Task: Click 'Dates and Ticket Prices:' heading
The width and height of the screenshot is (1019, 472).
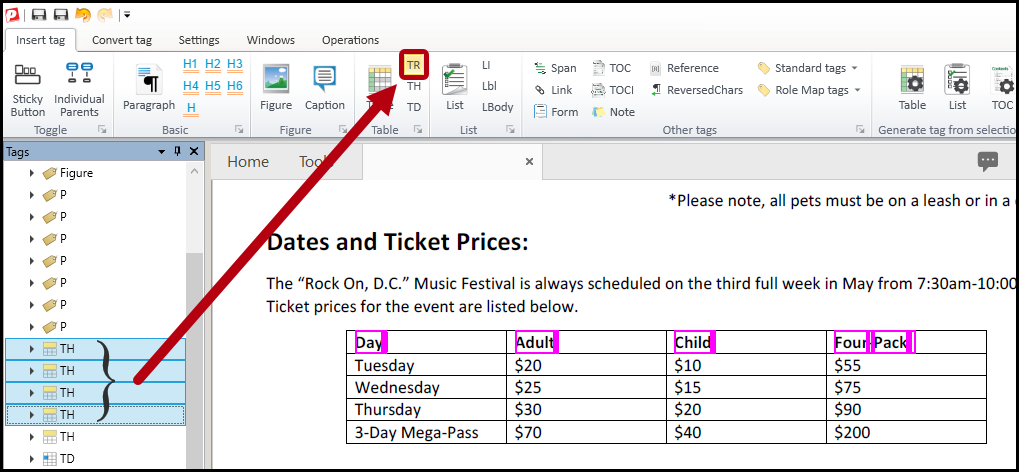Action: [397, 243]
